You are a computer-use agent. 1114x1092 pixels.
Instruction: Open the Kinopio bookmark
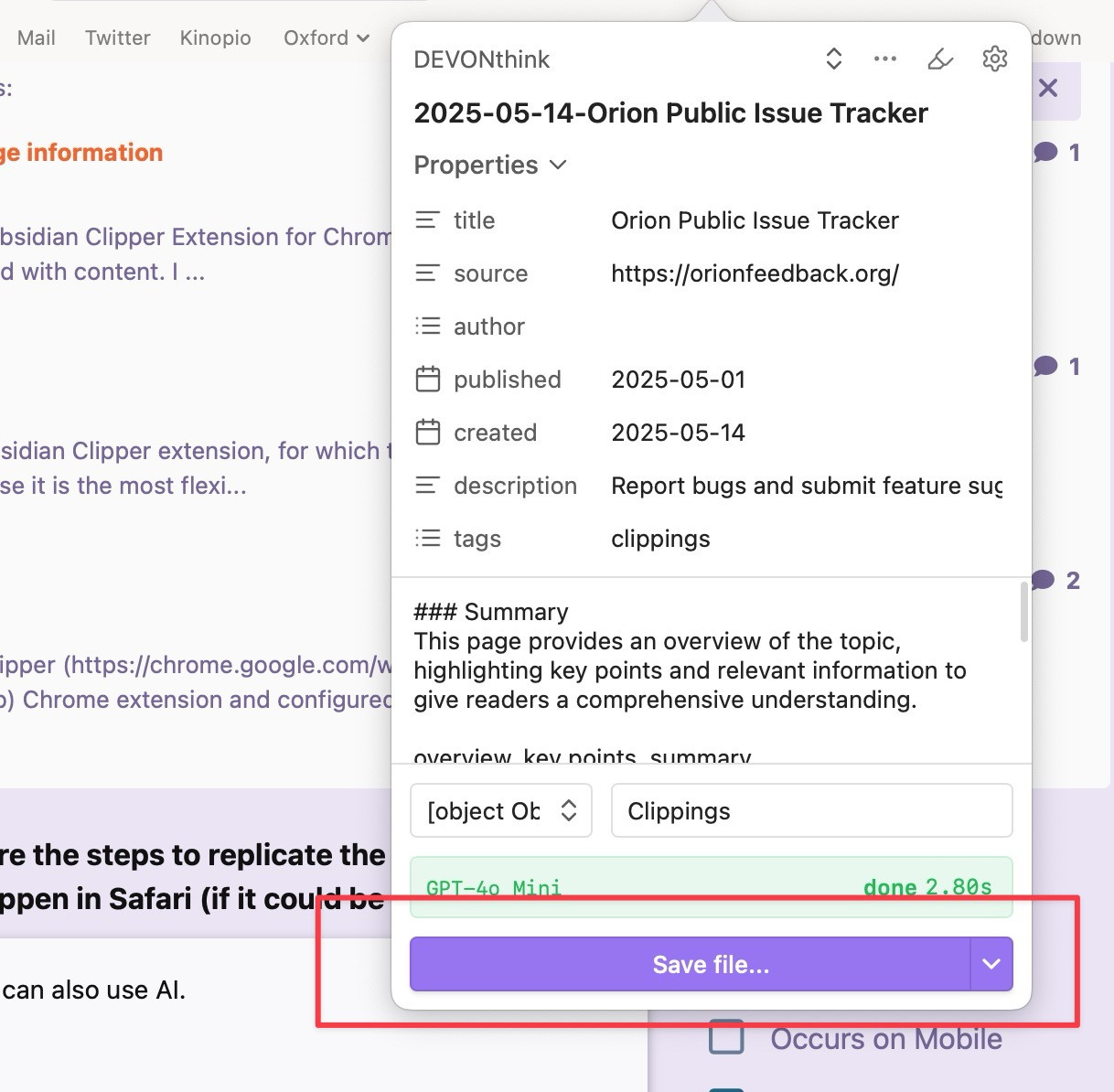click(215, 37)
